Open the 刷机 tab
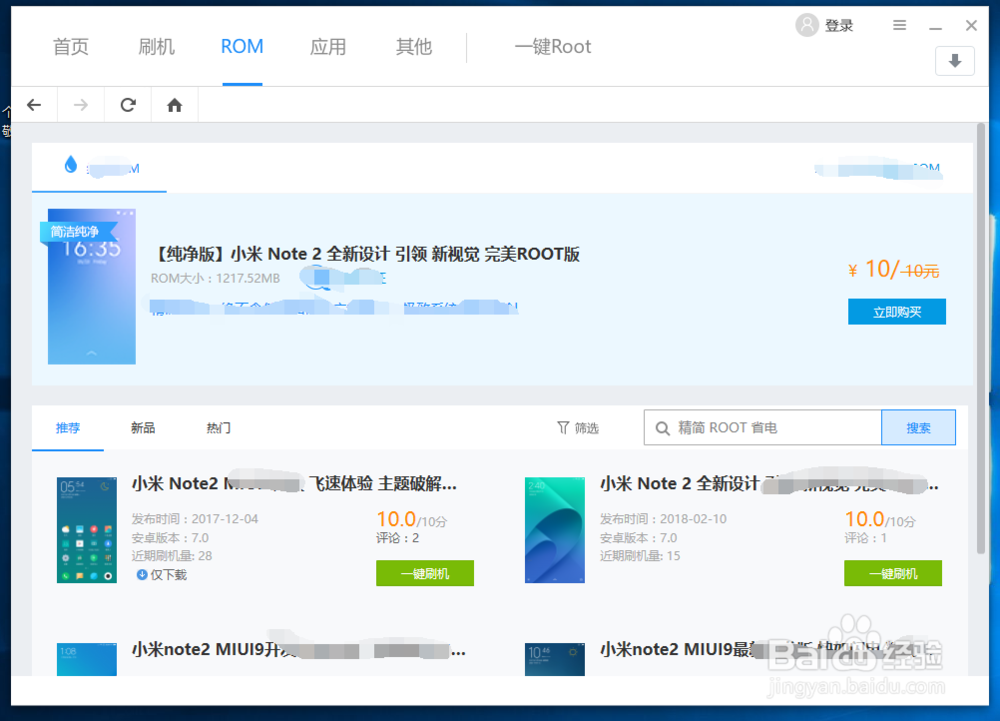1000x721 pixels. pos(156,47)
